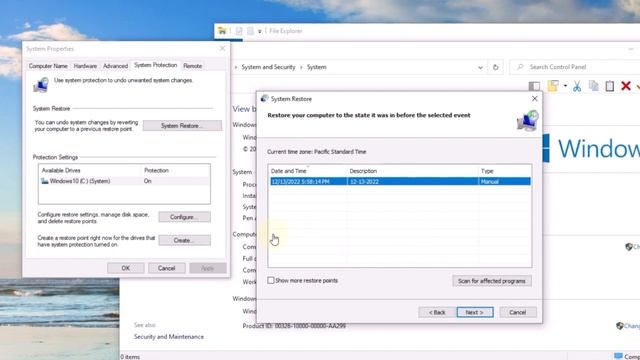The width and height of the screenshot is (640, 360).
Task: Click Configure button in System Properties
Action: (184, 217)
